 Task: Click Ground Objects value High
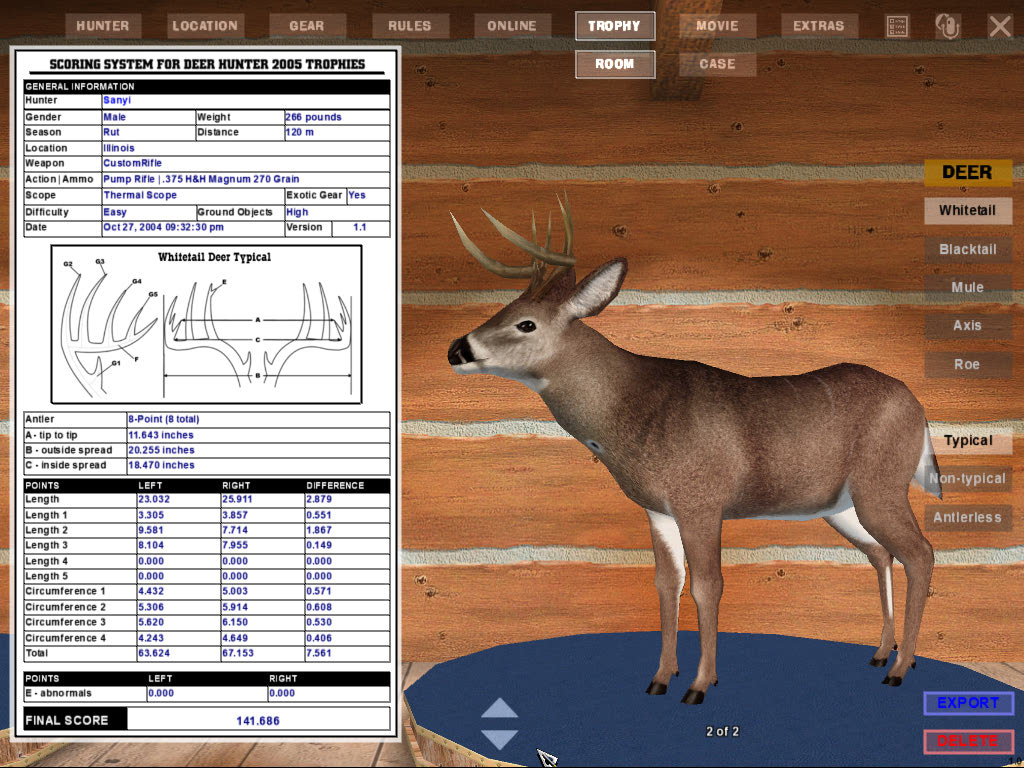297,212
